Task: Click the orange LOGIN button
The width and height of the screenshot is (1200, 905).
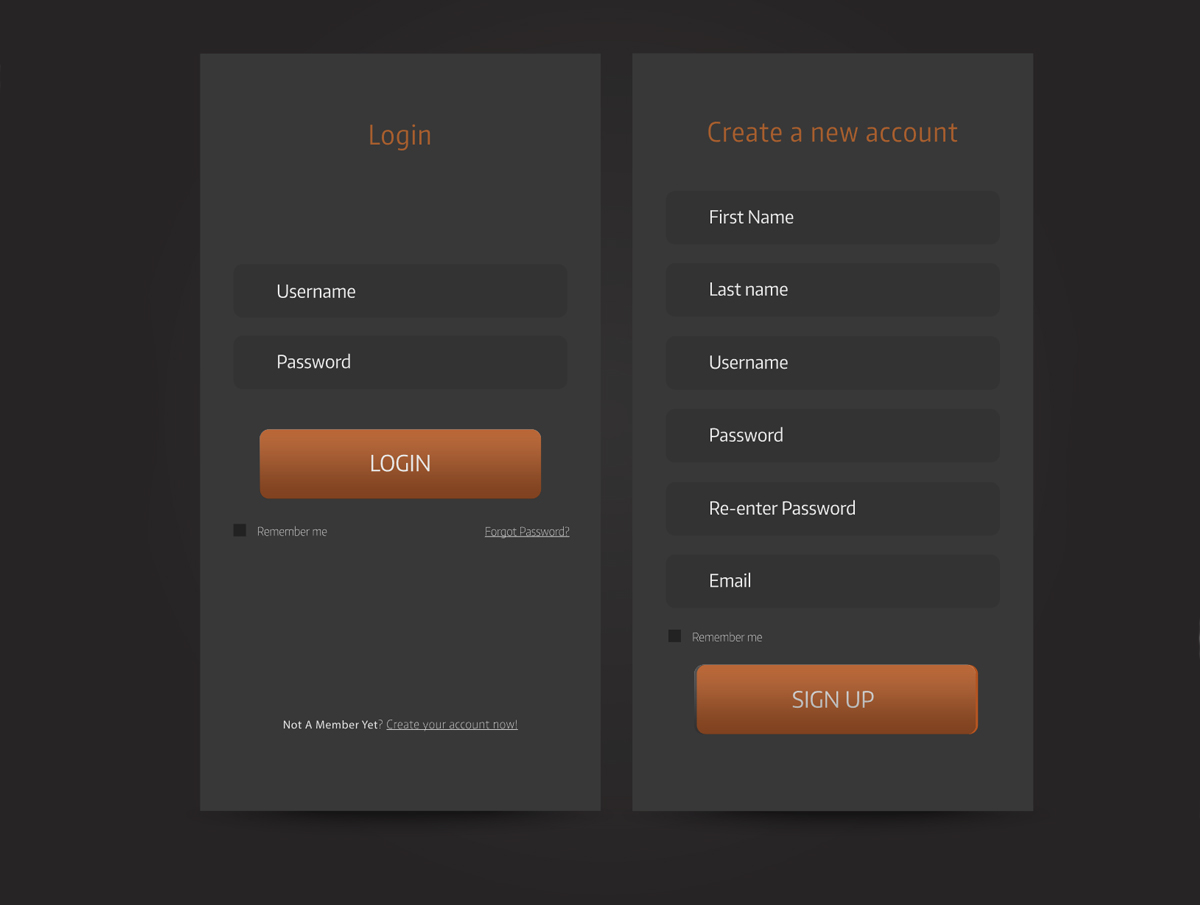Action: (x=400, y=464)
